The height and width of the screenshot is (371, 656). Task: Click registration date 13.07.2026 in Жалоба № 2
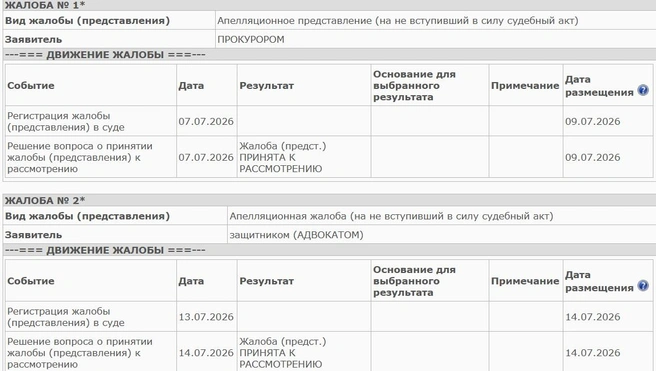click(x=206, y=317)
